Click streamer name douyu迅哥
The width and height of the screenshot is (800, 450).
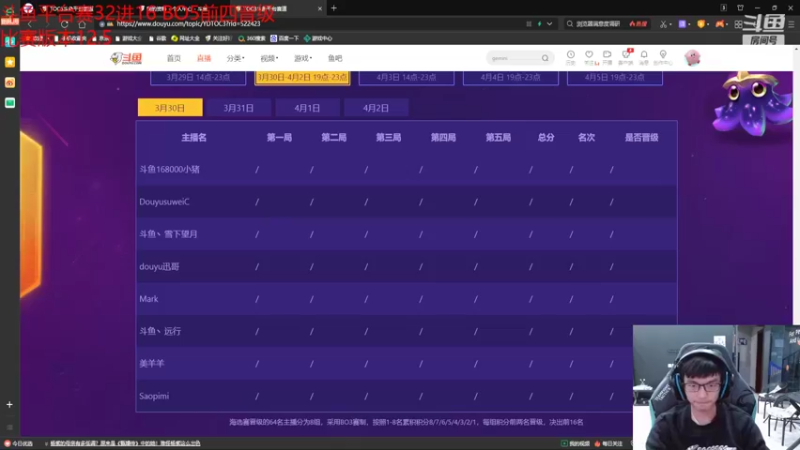159,266
